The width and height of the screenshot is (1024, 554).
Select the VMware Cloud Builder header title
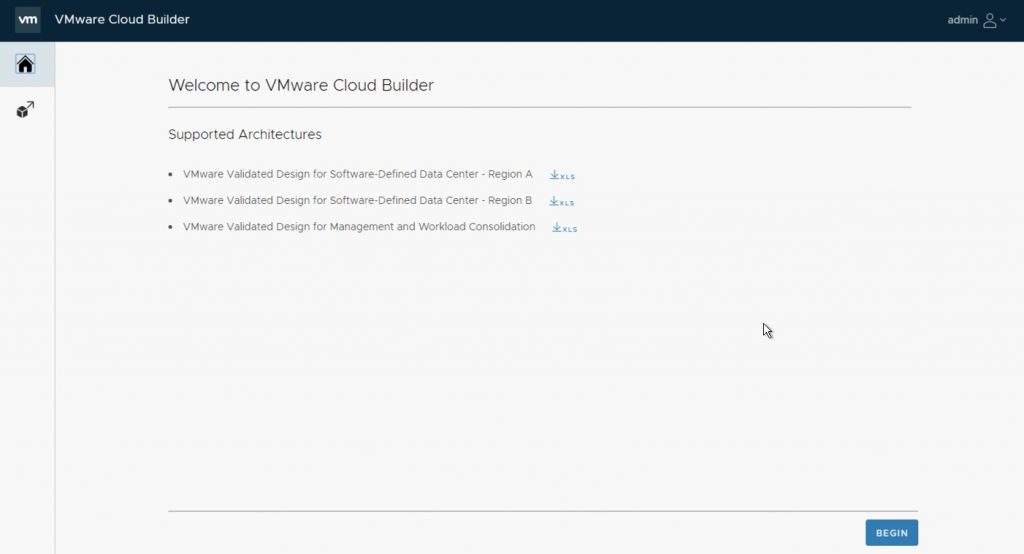(x=122, y=20)
